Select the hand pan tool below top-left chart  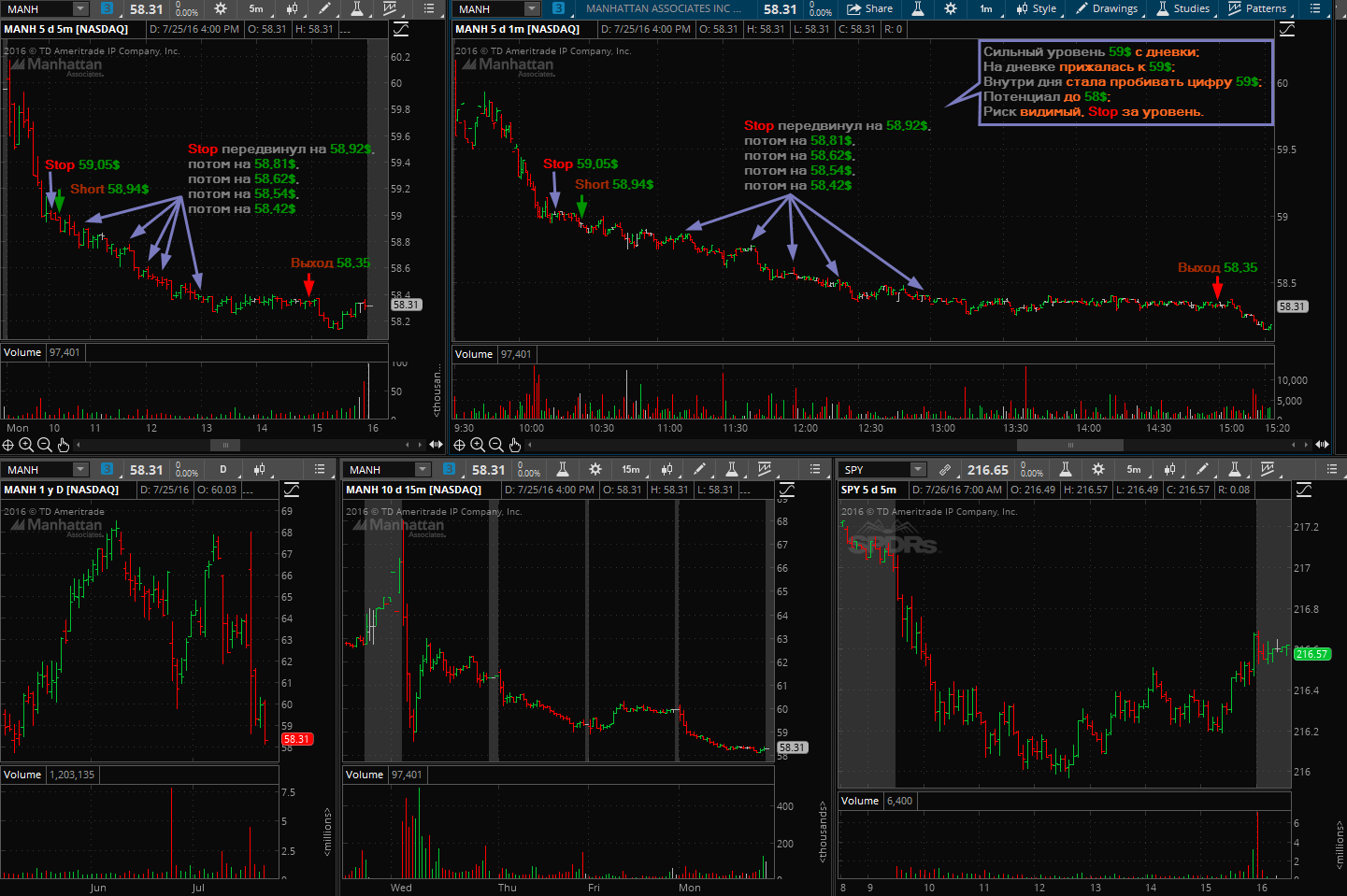[64, 446]
